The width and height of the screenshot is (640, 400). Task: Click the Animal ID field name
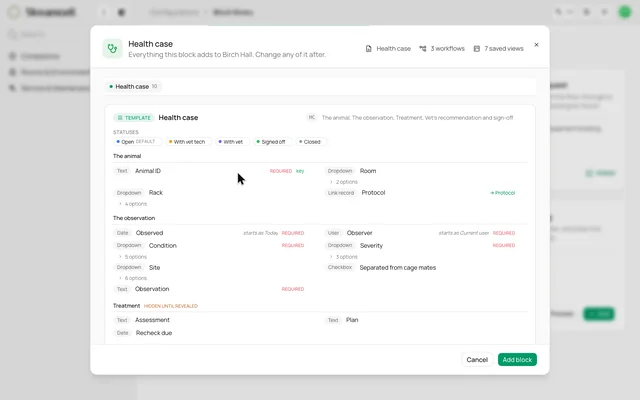148,171
